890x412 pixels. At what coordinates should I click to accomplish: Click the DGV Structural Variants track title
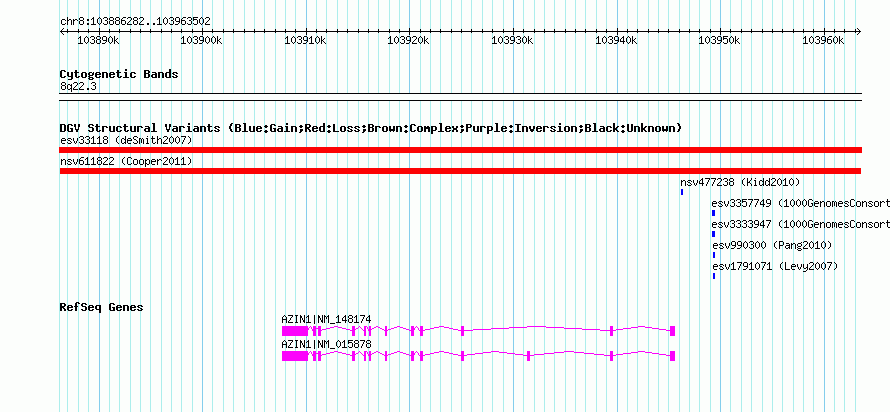(x=371, y=128)
